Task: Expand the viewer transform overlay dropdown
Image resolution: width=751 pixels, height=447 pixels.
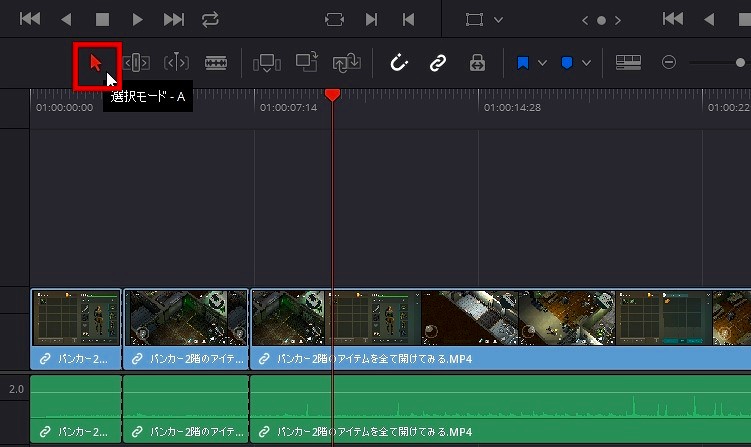Action: (x=499, y=19)
